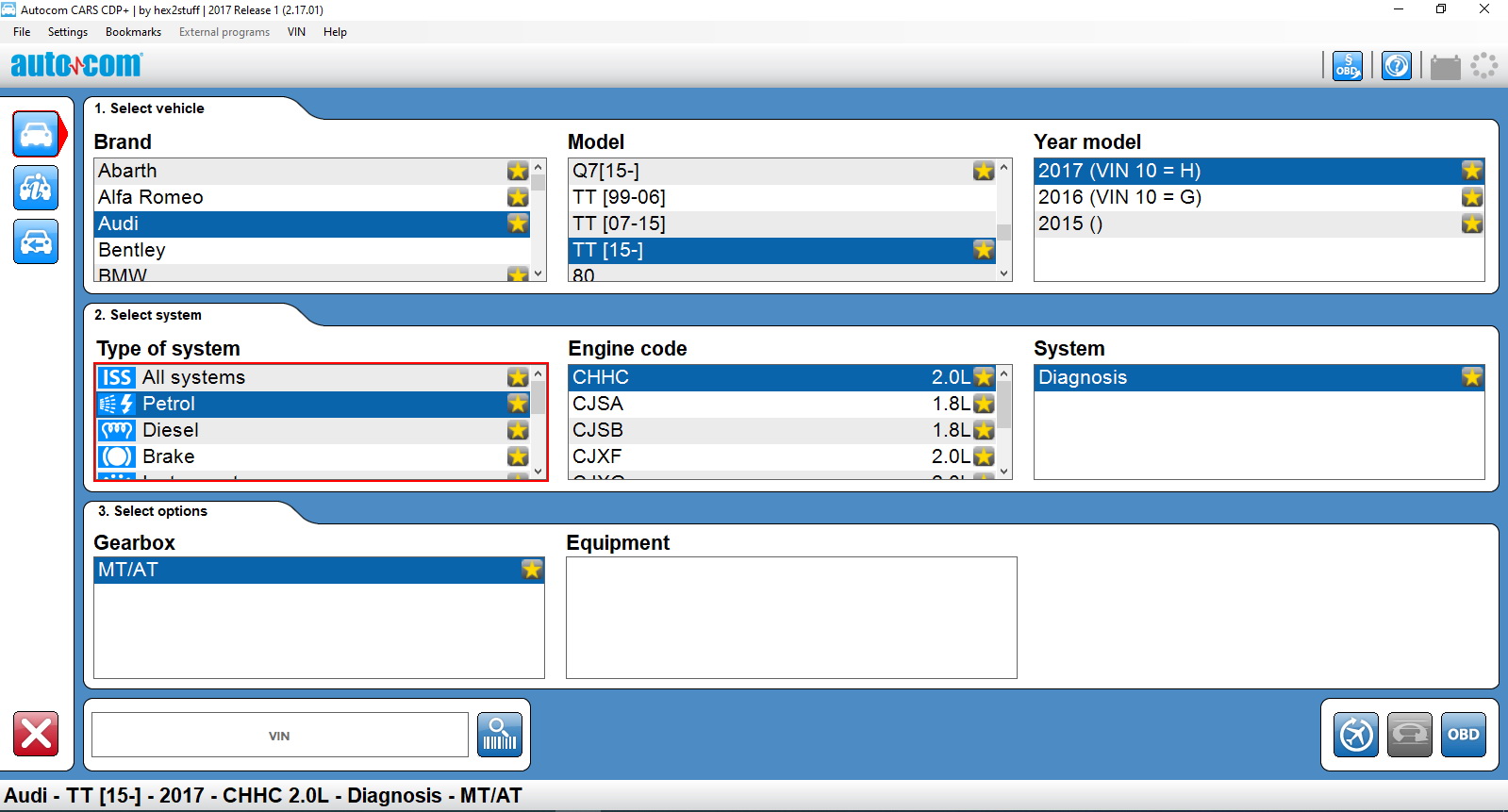Image resolution: width=1508 pixels, height=812 pixels.
Task: Click the red X exit button
Action: click(36, 734)
